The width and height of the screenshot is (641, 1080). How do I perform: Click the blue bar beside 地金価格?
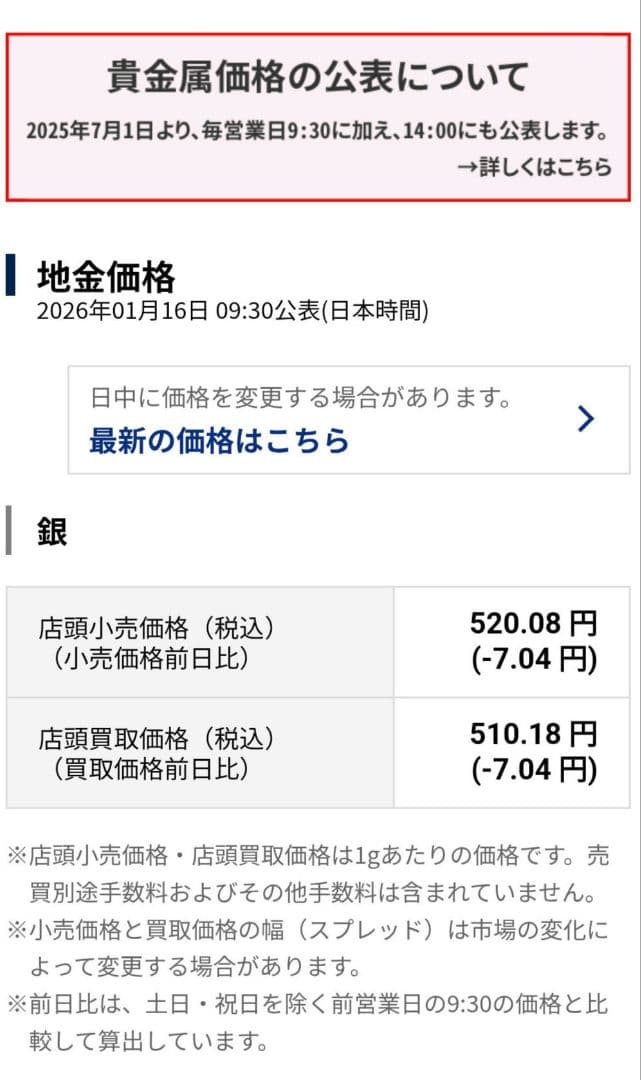pyautogui.click(x=11, y=276)
